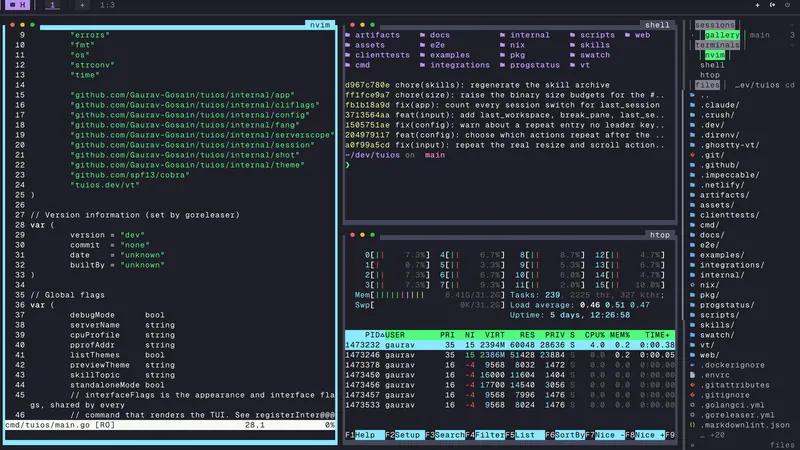Open the skills/ folder in sidebar
The height and width of the screenshot is (450, 800).
point(717,325)
